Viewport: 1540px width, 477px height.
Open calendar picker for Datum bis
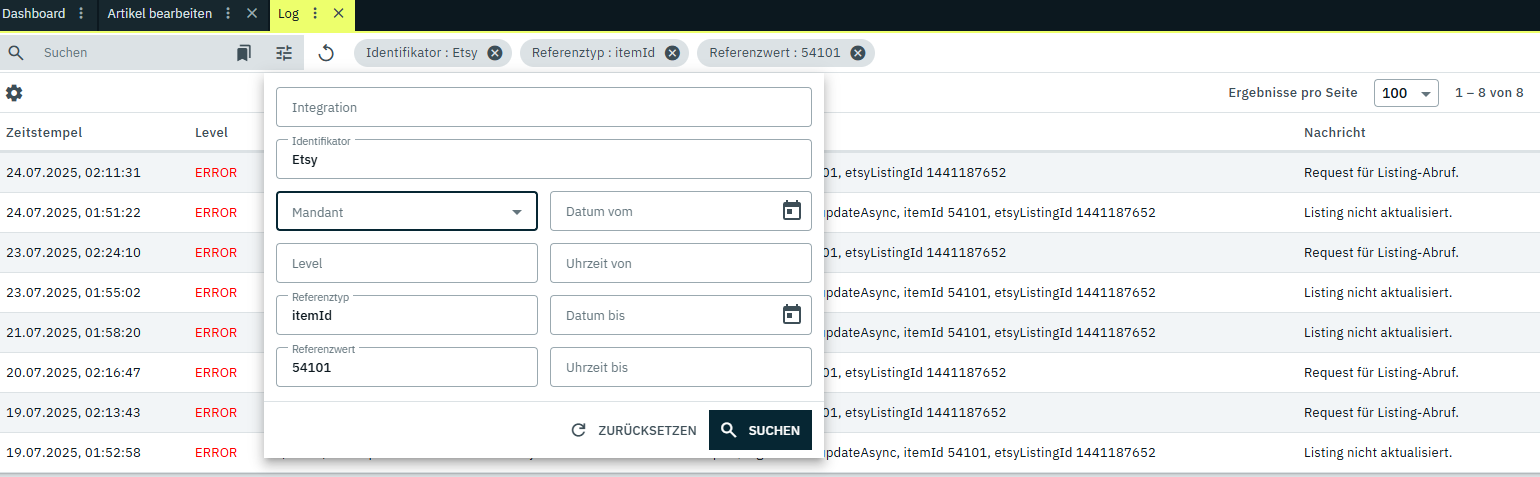coord(792,315)
